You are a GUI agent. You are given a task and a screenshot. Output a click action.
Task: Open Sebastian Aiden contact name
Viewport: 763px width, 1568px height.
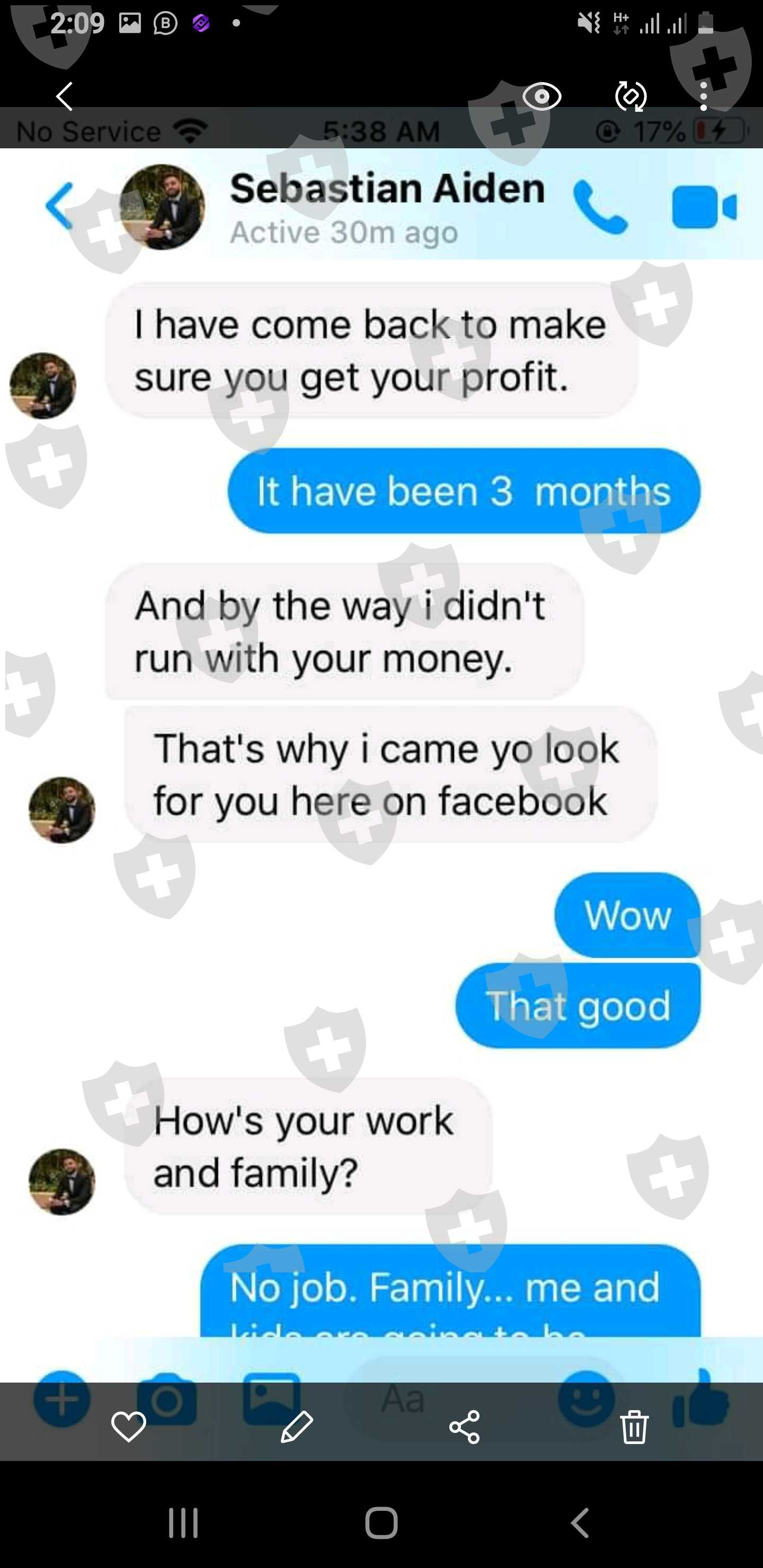pyautogui.click(x=387, y=188)
